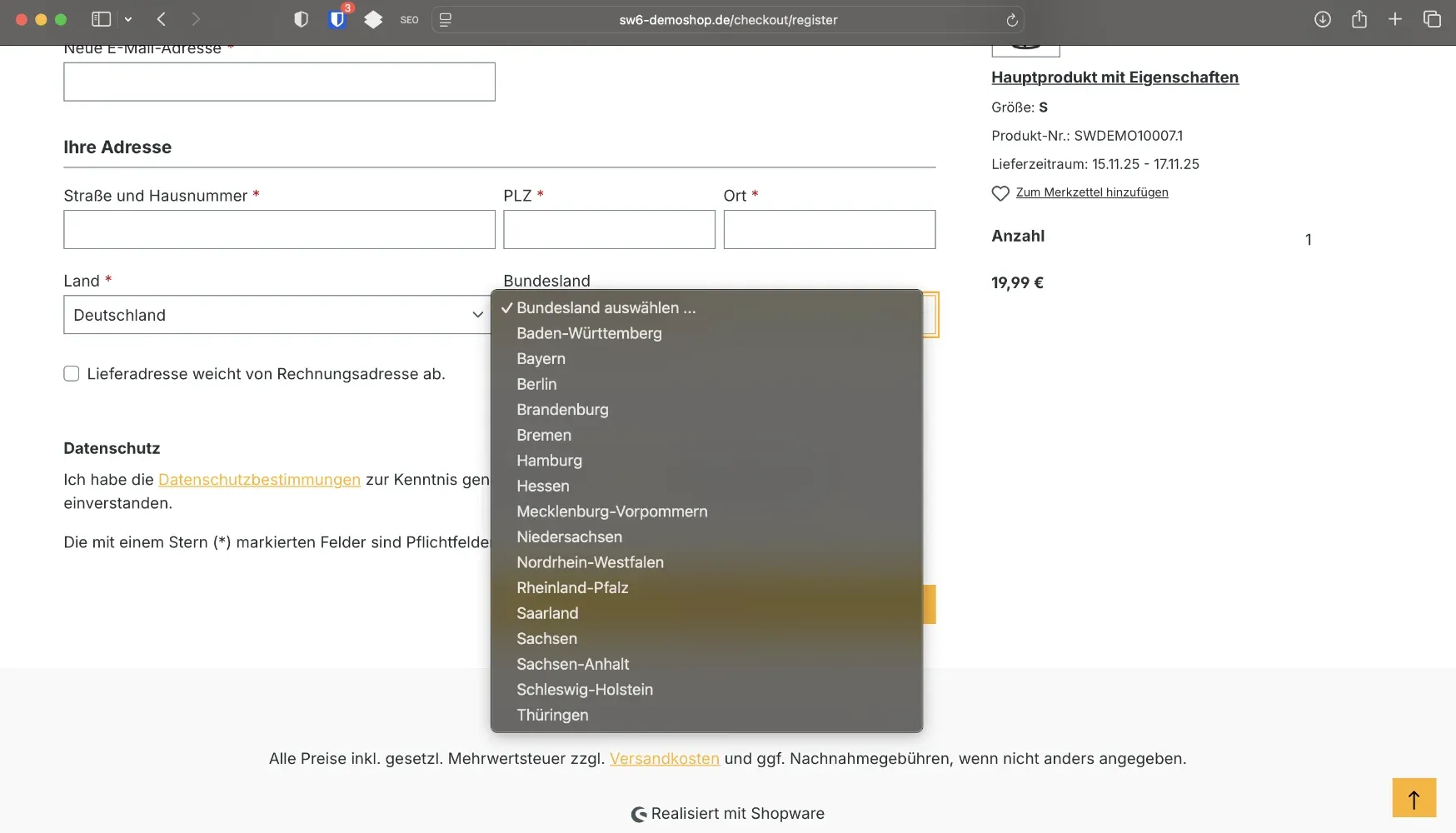The image size is (1456, 833).
Task: Select Bayern from the Bundesland list
Action: pos(541,358)
